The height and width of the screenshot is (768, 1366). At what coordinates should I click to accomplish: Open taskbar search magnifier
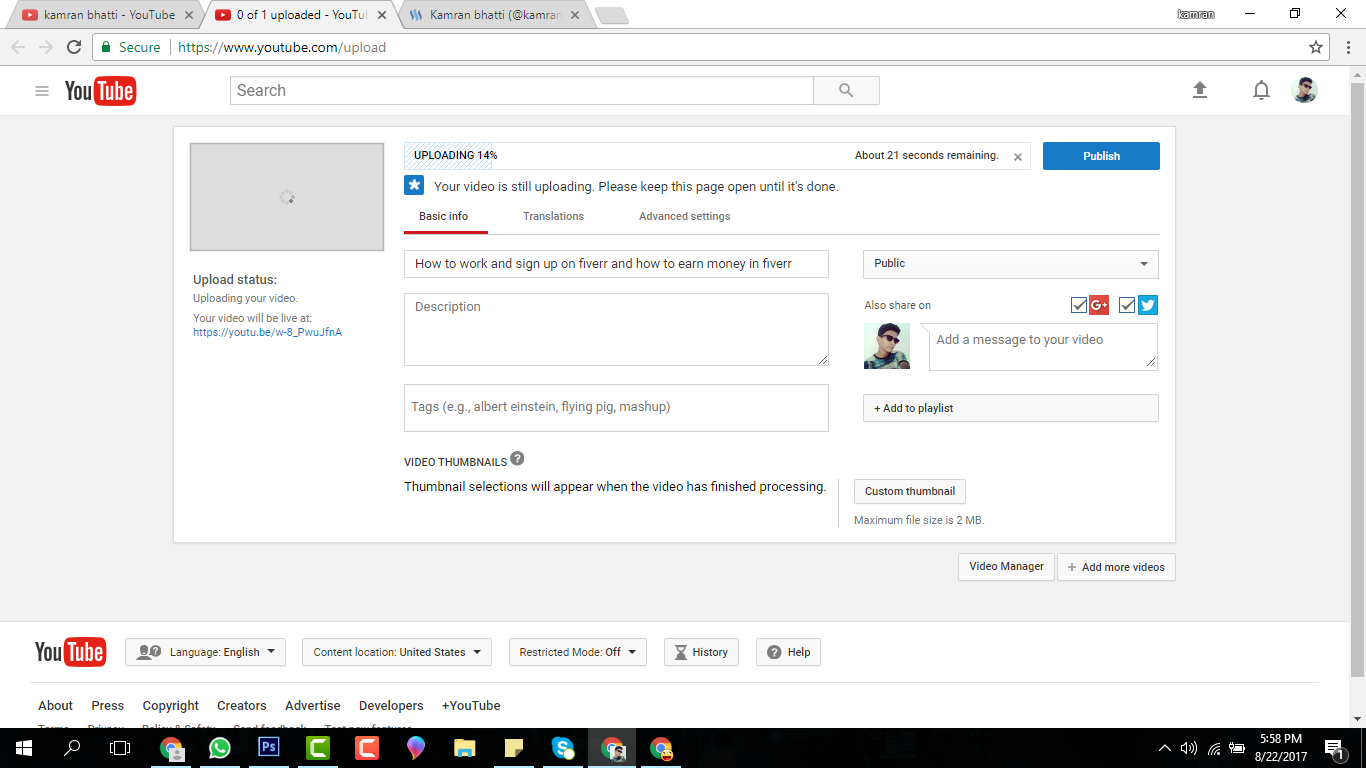[x=72, y=748]
